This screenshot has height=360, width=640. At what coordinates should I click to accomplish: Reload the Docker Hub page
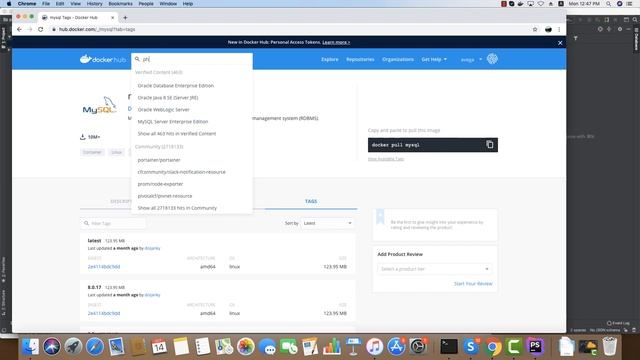[40, 29]
